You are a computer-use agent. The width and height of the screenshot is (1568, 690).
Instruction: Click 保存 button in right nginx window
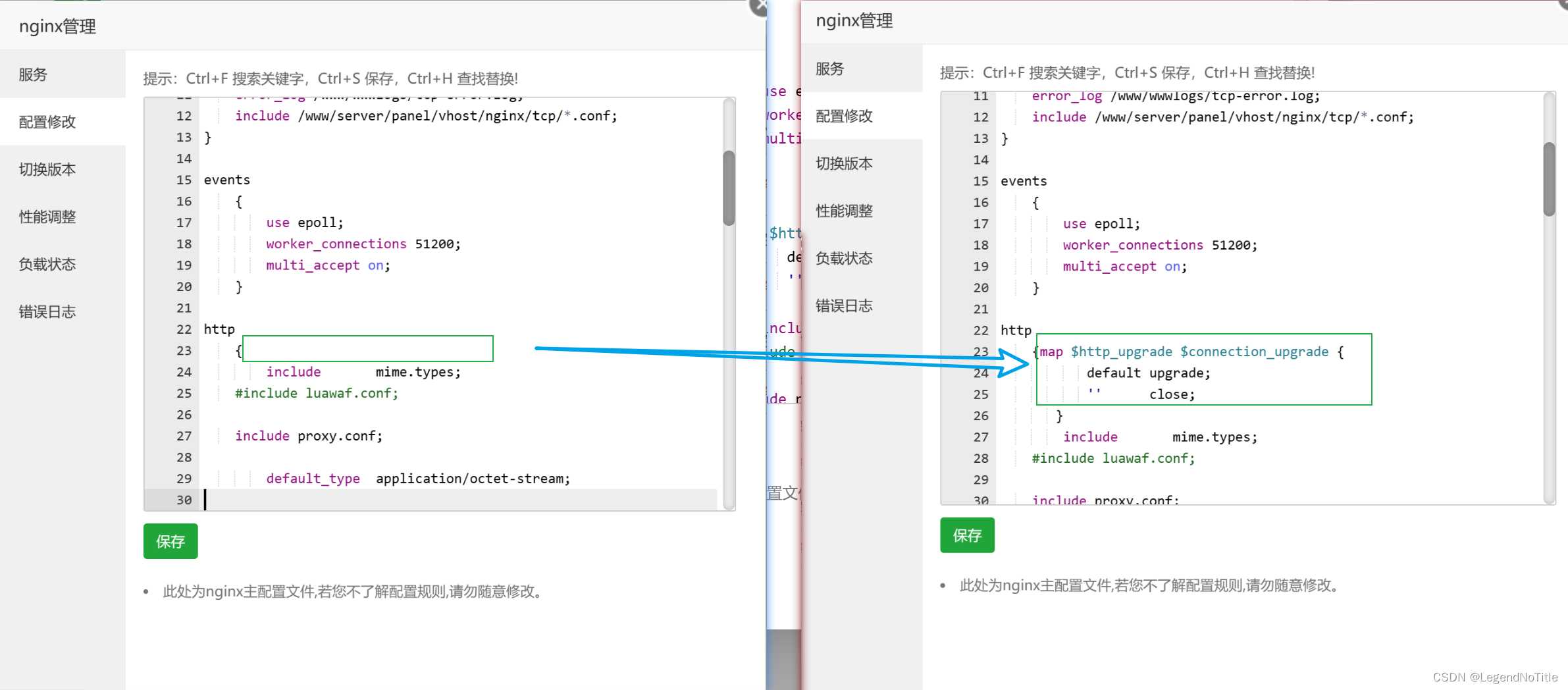[967, 535]
